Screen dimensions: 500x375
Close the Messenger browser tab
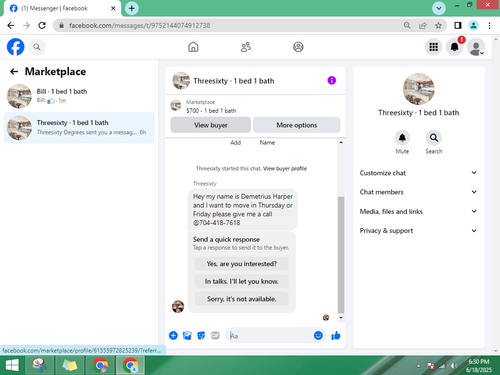click(113, 8)
